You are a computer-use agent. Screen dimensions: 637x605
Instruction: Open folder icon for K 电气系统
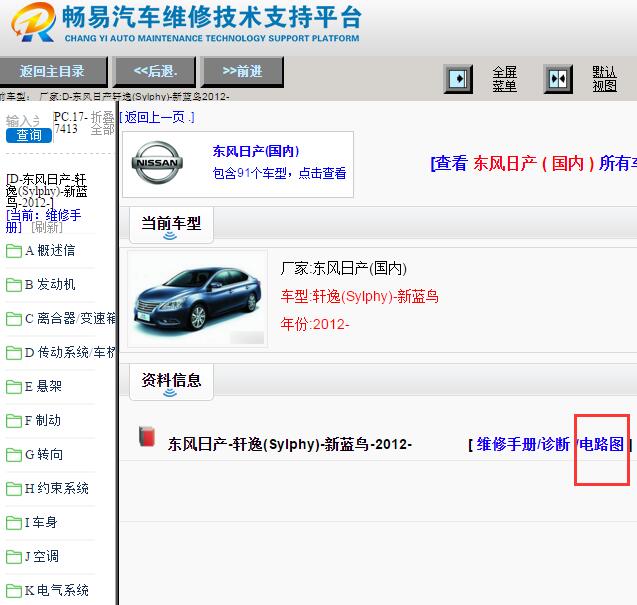click(14, 590)
